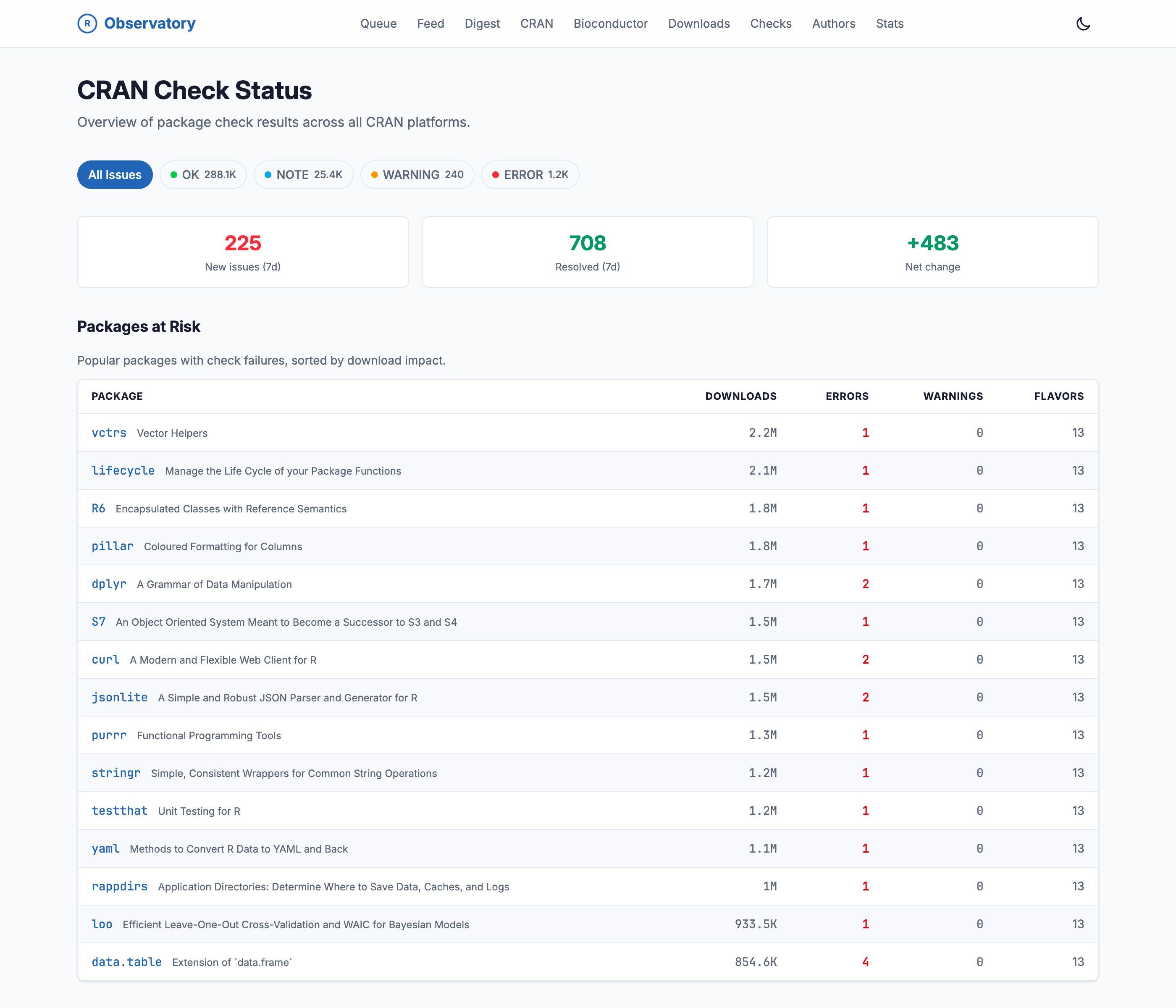The image size is (1176, 1008).
Task: Click 'Unit Testing for R' description
Action: tap(199, 811)
